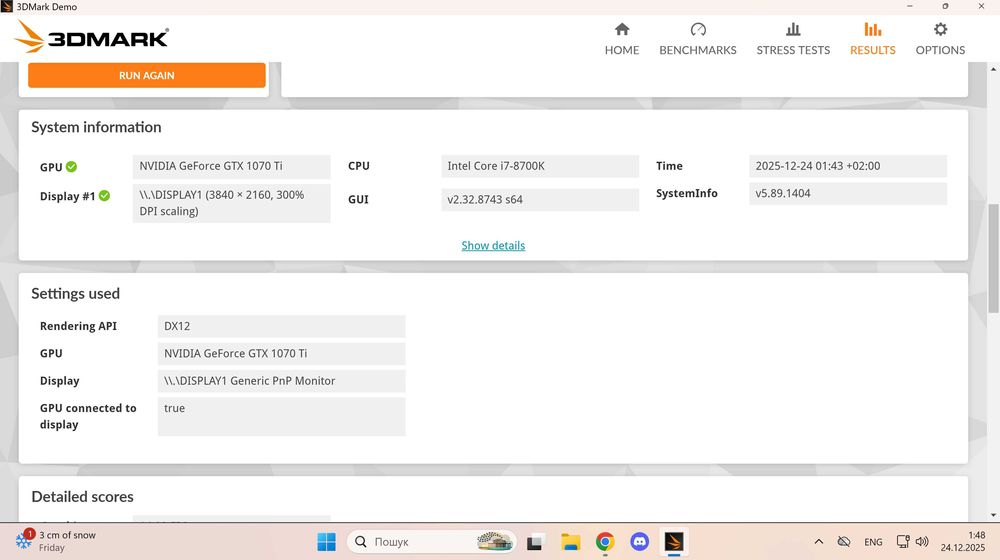Click the cloud sync tray icon
1000x560 pixels.
tap(844, 542)
